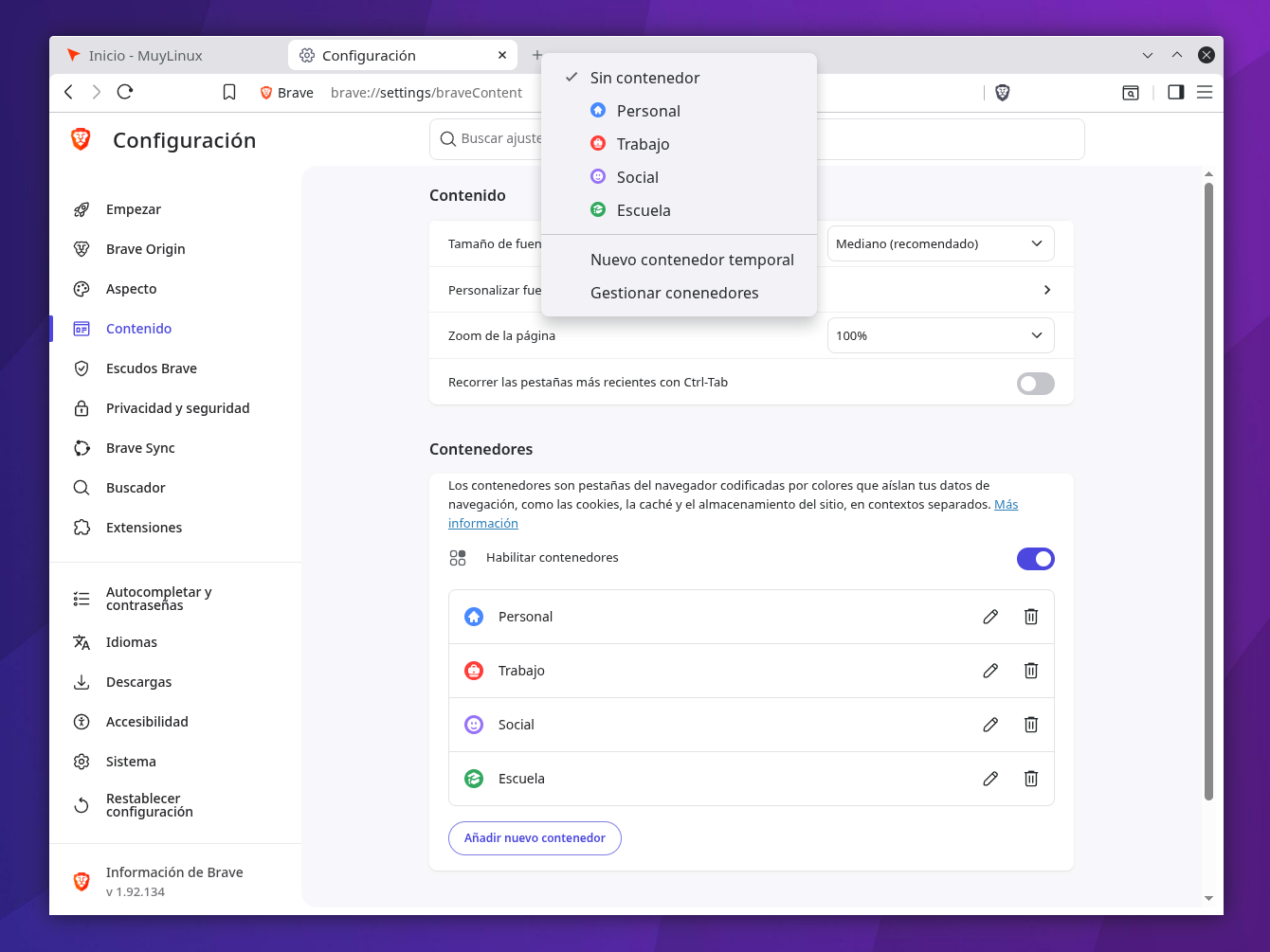Image resolution: width=1270 pixels, height=952 pixels.
Task: Click the puzzle icon next to Extensiones
Action: [x=82, y=528]
